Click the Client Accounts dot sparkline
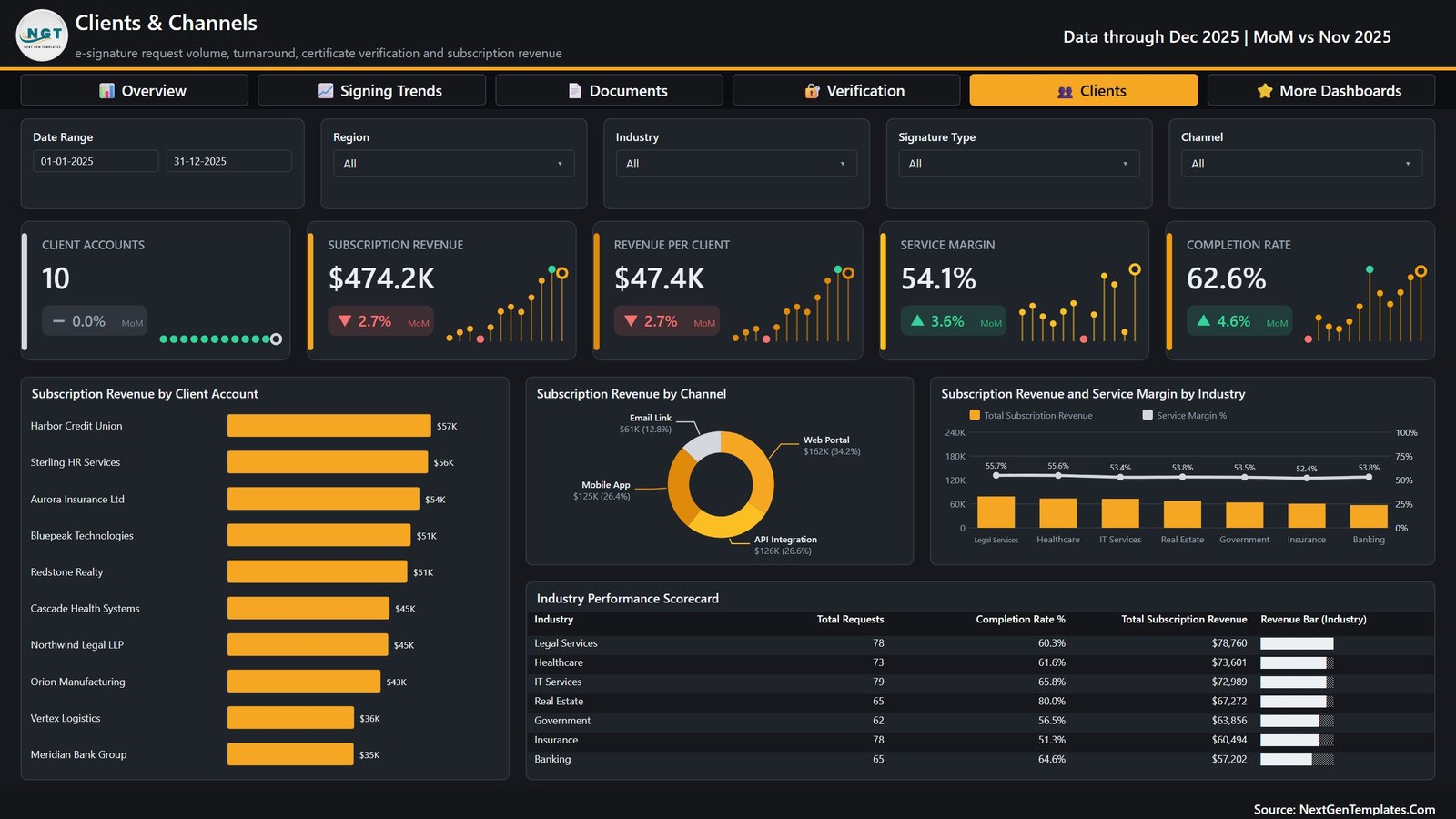The image size is (1456, 819). (220, 339)
